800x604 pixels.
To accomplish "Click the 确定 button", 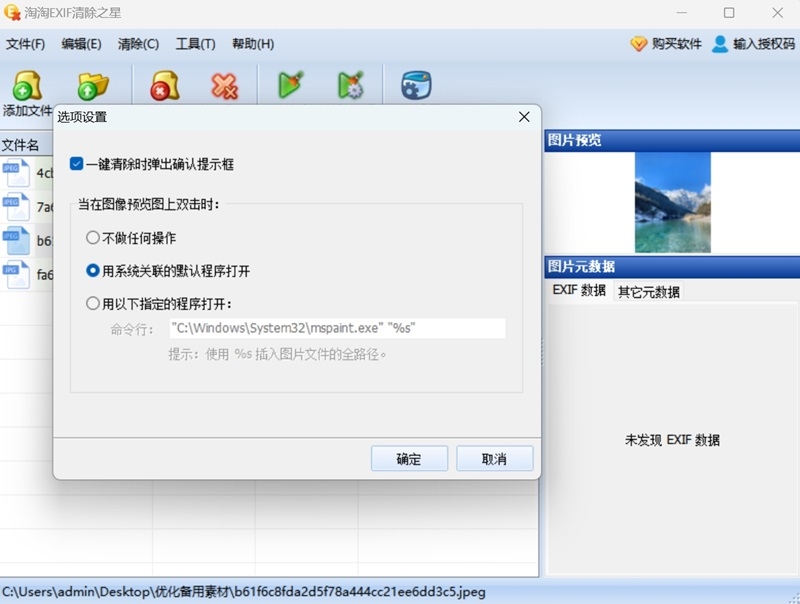I will pos(409,459).
